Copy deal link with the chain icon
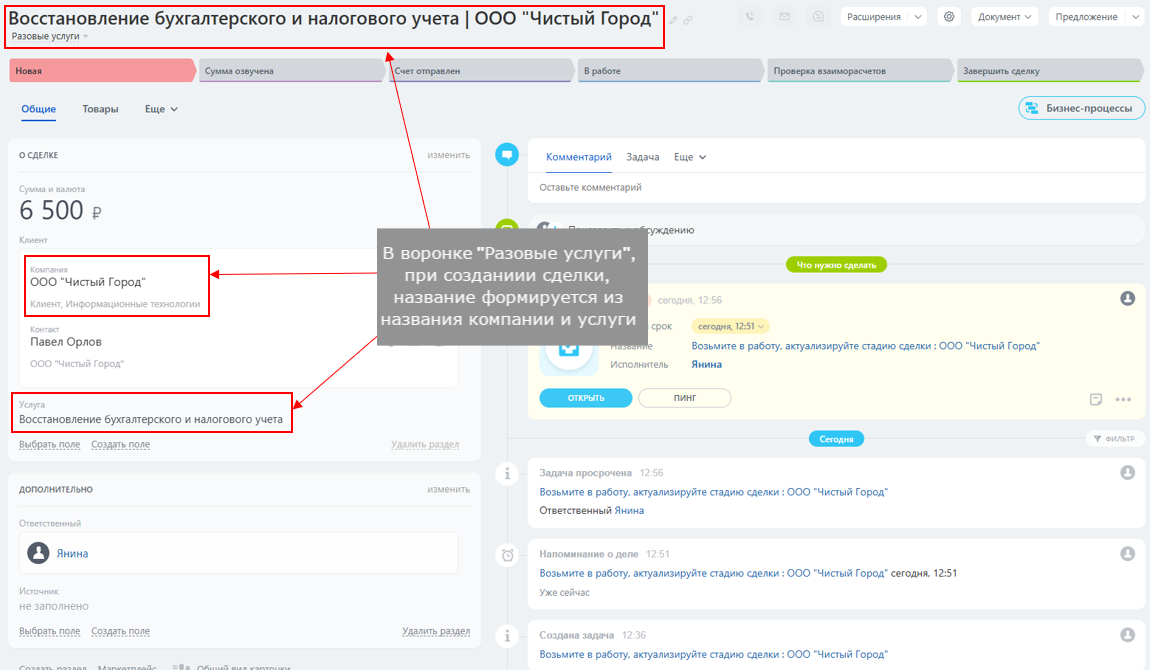This screenshot has width=1150, height=670. 688,21
